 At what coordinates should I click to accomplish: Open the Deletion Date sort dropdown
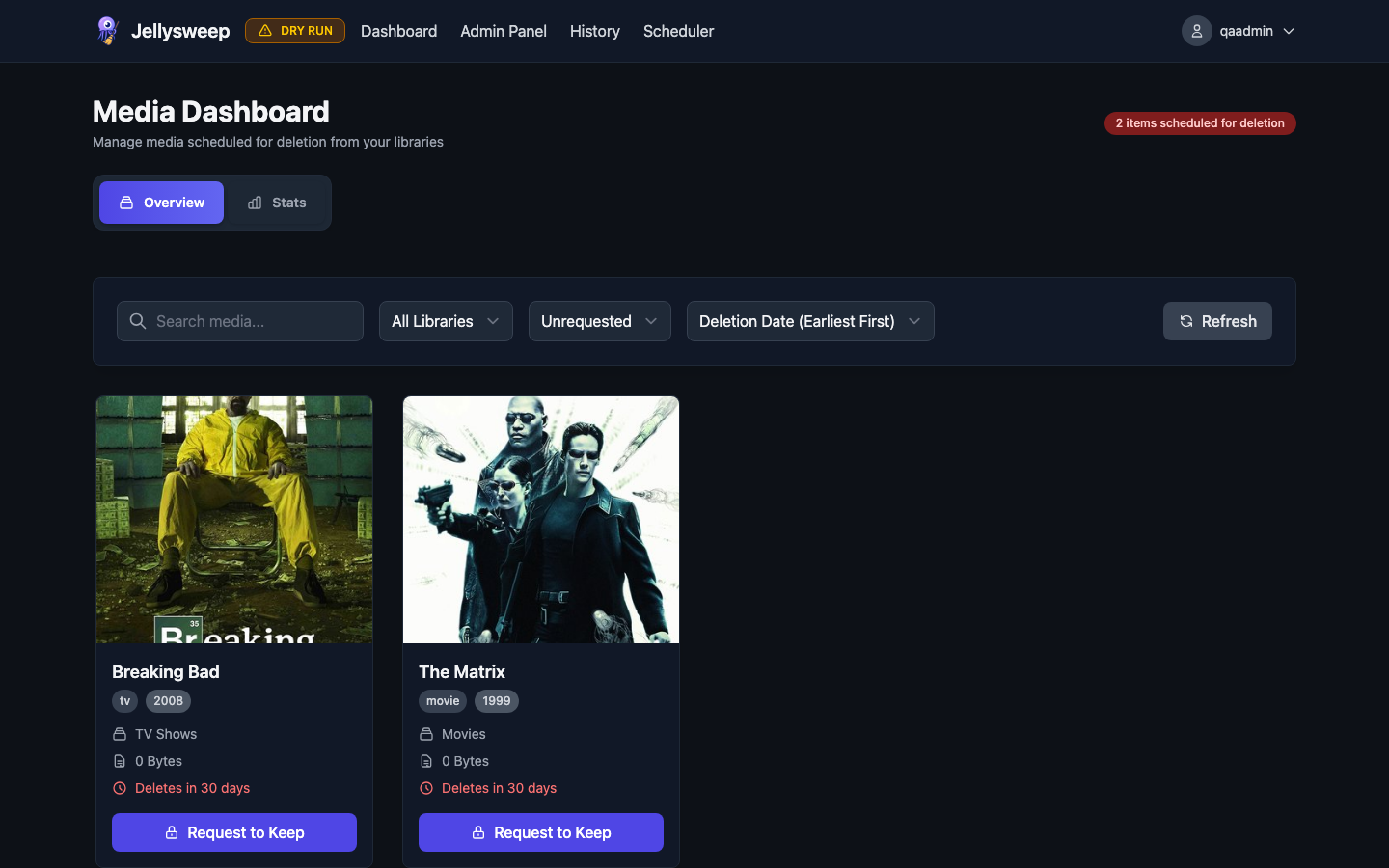pos(810,321)
